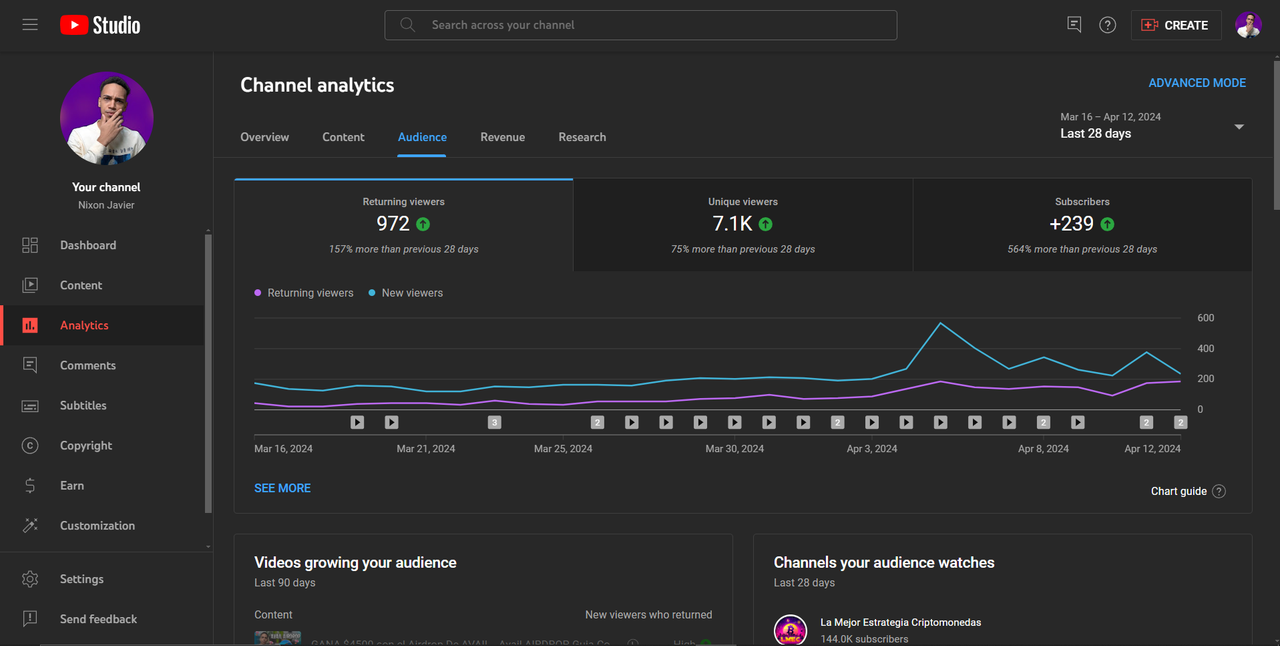Select the Returning viewers metric card
The image size is (1280, 646).
pyautogui.click(x=403, y=225)
